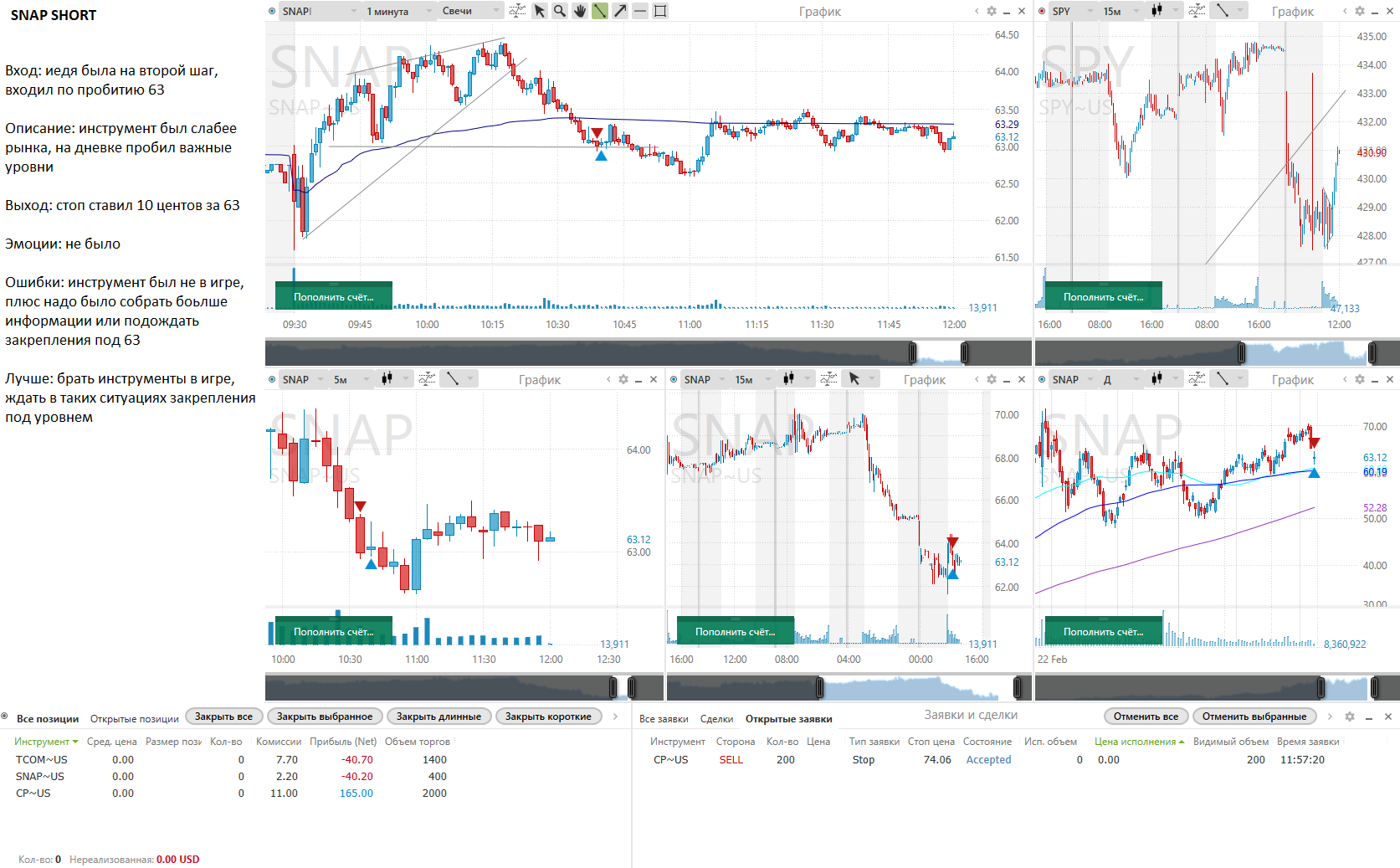Viewport: 1400px width, 868px height.
Task: Select the cursor pointer tool in SNAP 1-minute chart
Action: pyautogui.click(x=539, y=11)
